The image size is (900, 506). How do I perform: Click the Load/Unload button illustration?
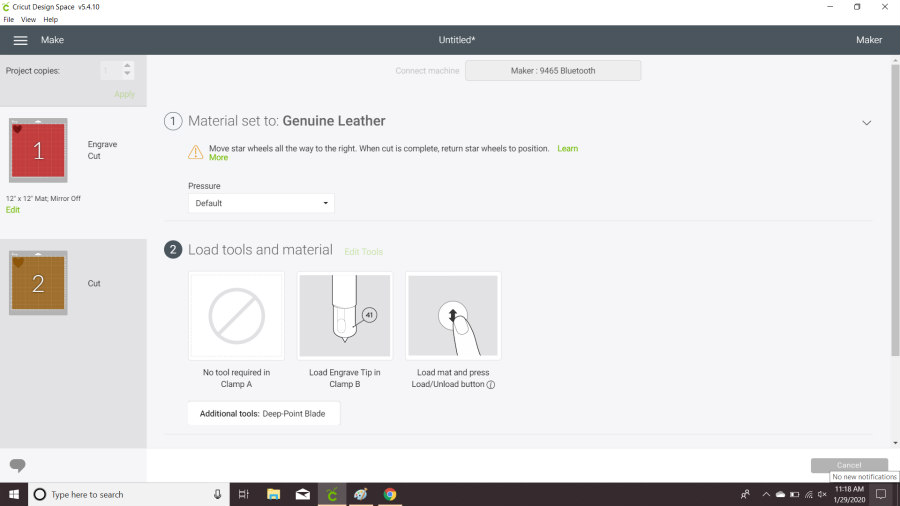pyautogui.click(x=453, y=316)
